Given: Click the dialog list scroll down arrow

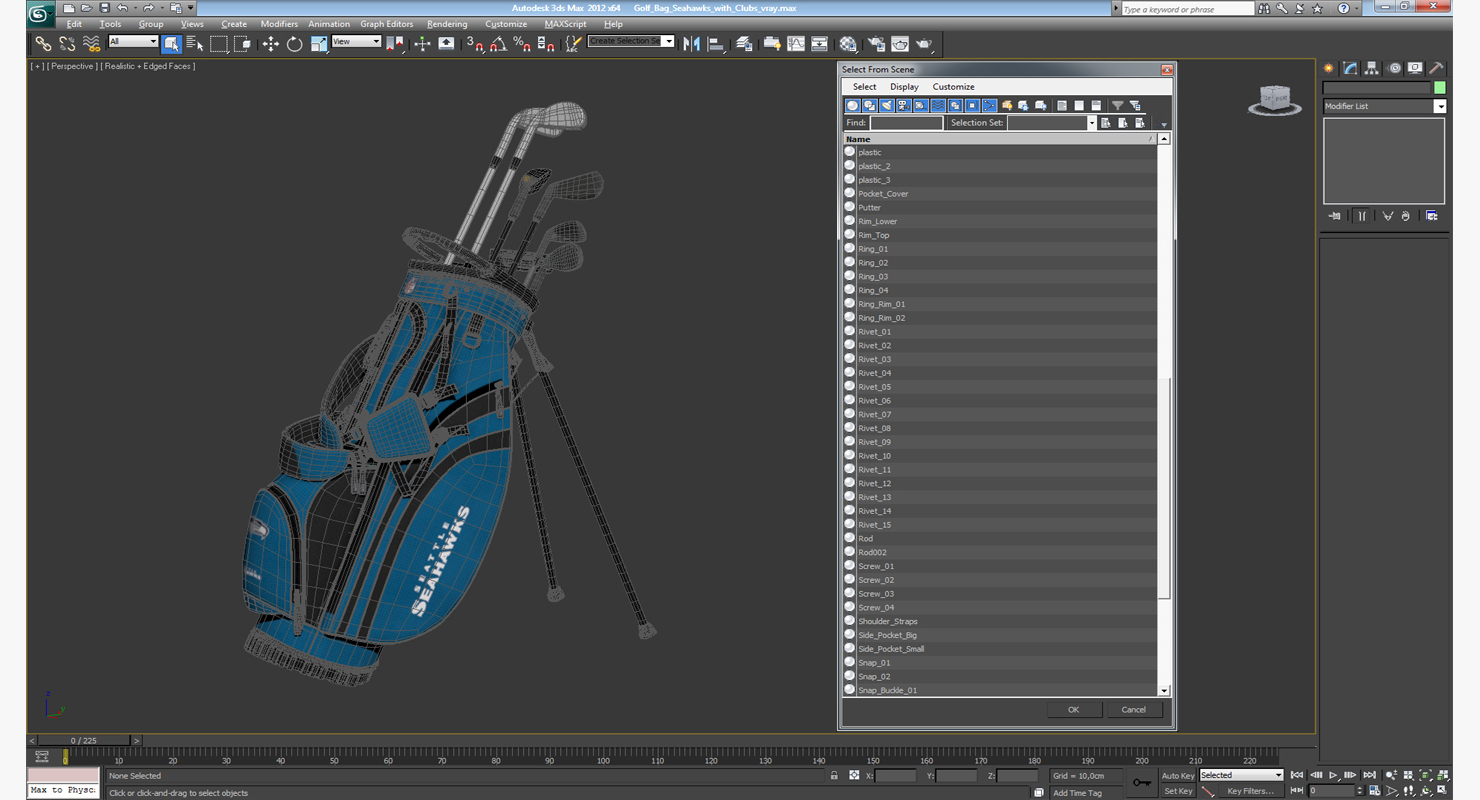Looking at the screenshot, I should pyautogui.click(x=1164, y=691).
